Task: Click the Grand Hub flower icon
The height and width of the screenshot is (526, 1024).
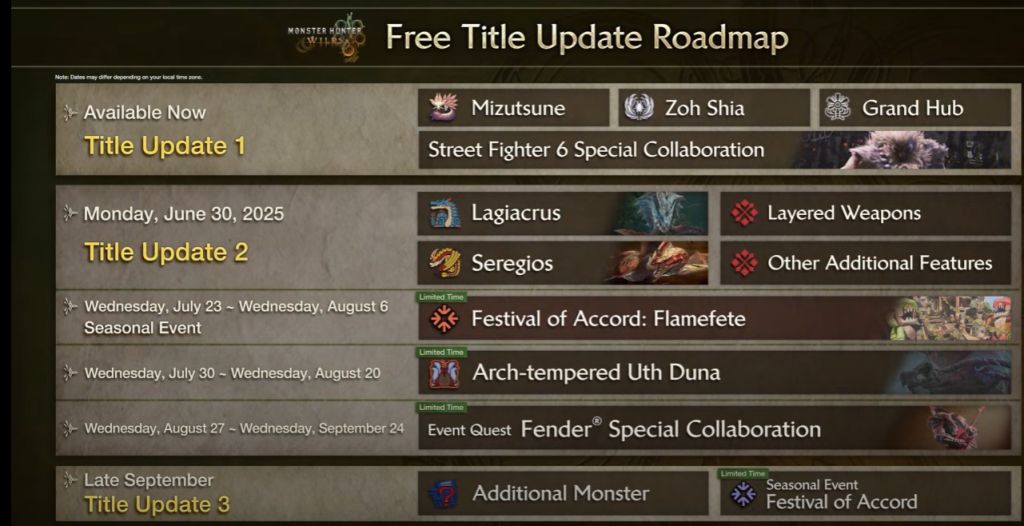Action: (837, 107)
